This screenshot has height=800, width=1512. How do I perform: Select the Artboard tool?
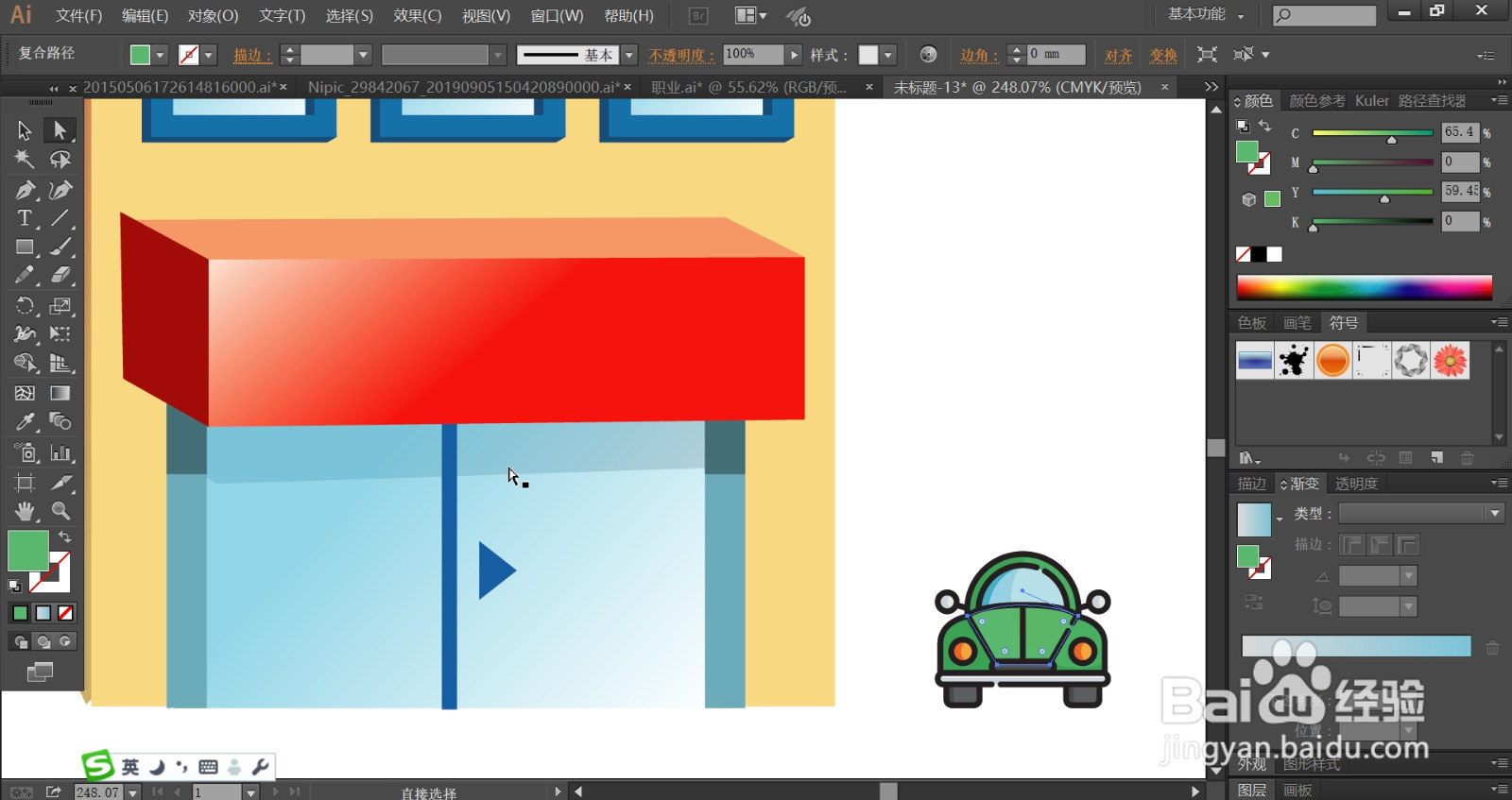(25, 483)
